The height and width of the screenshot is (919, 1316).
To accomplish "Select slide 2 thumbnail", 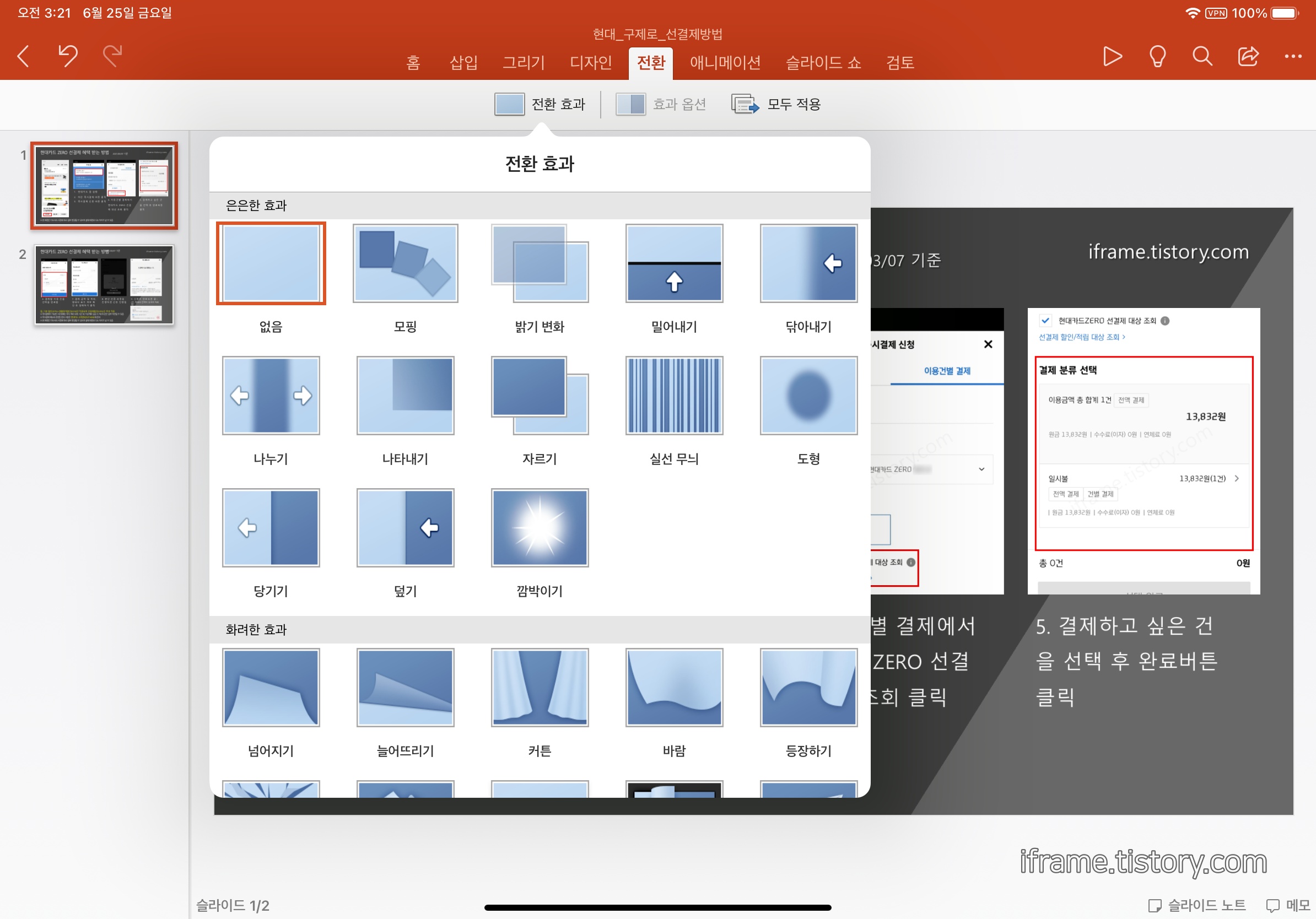I will click(104, 285).
